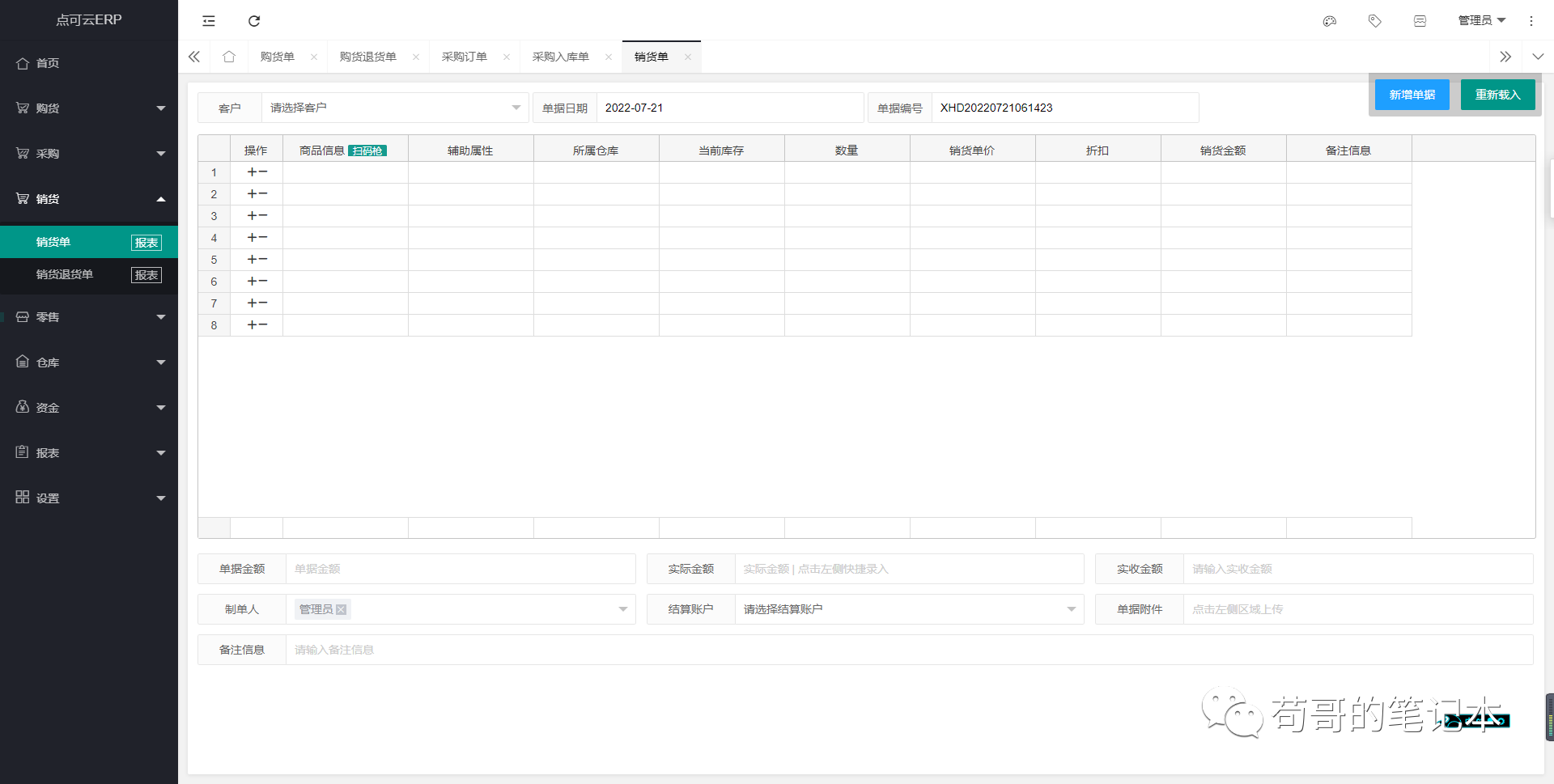Close the 销货单 tab
Viewport: 1554px width, 784px height.
(688, 57)
